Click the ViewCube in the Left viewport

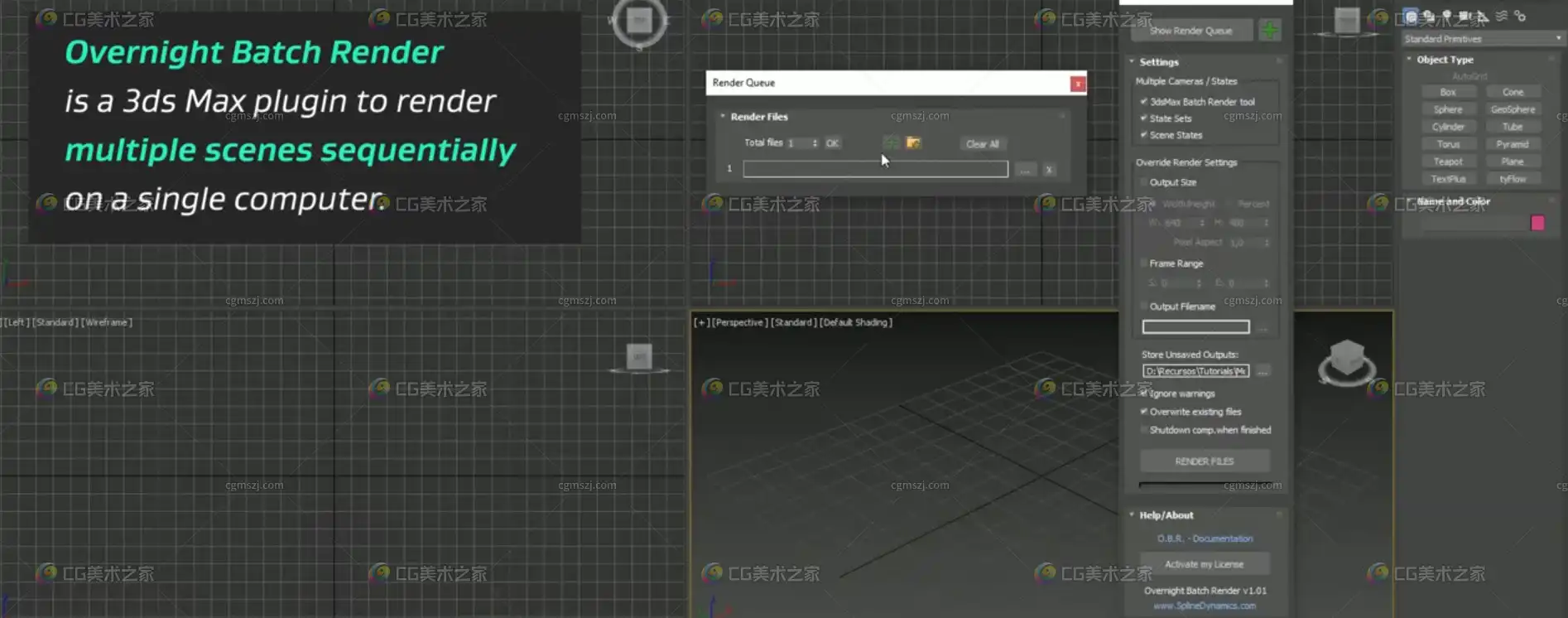coord(639,358)
